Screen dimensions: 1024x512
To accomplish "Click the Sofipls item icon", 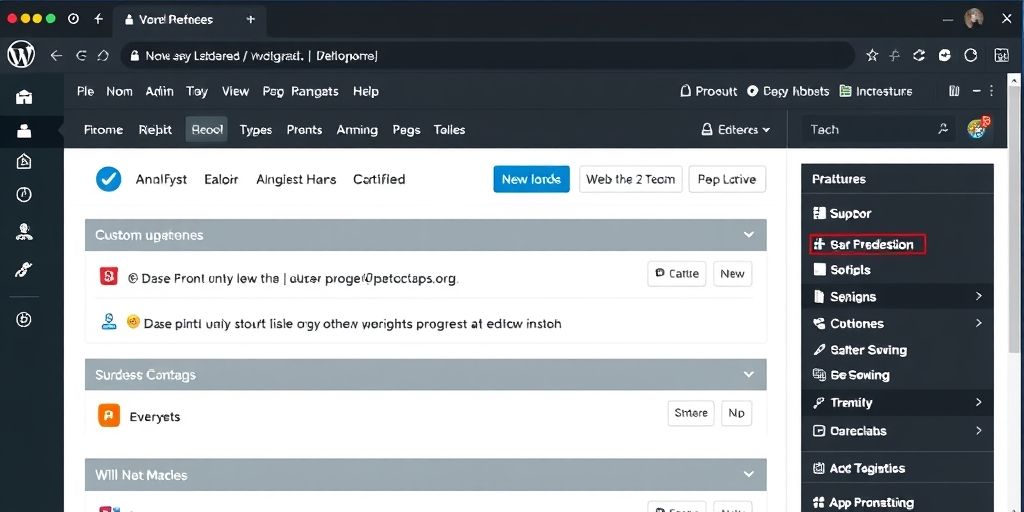I will pyautogui.click(x=819, y=270).
